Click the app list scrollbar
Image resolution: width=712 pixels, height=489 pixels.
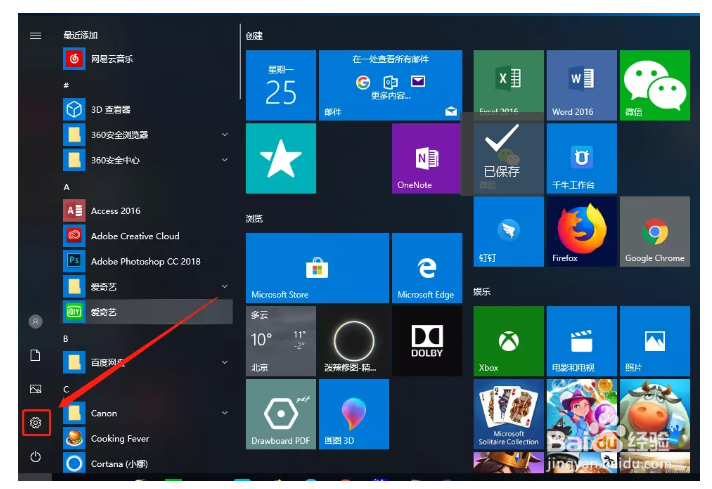240,62
